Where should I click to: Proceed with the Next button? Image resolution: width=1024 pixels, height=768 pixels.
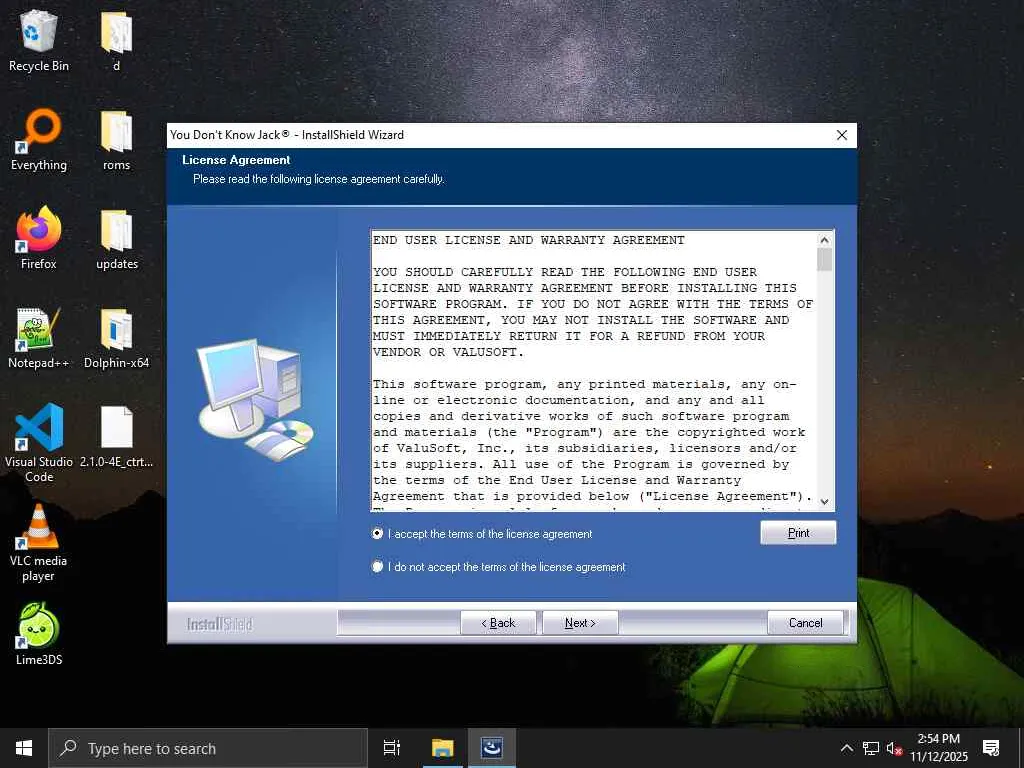click(x=580, y=623)
